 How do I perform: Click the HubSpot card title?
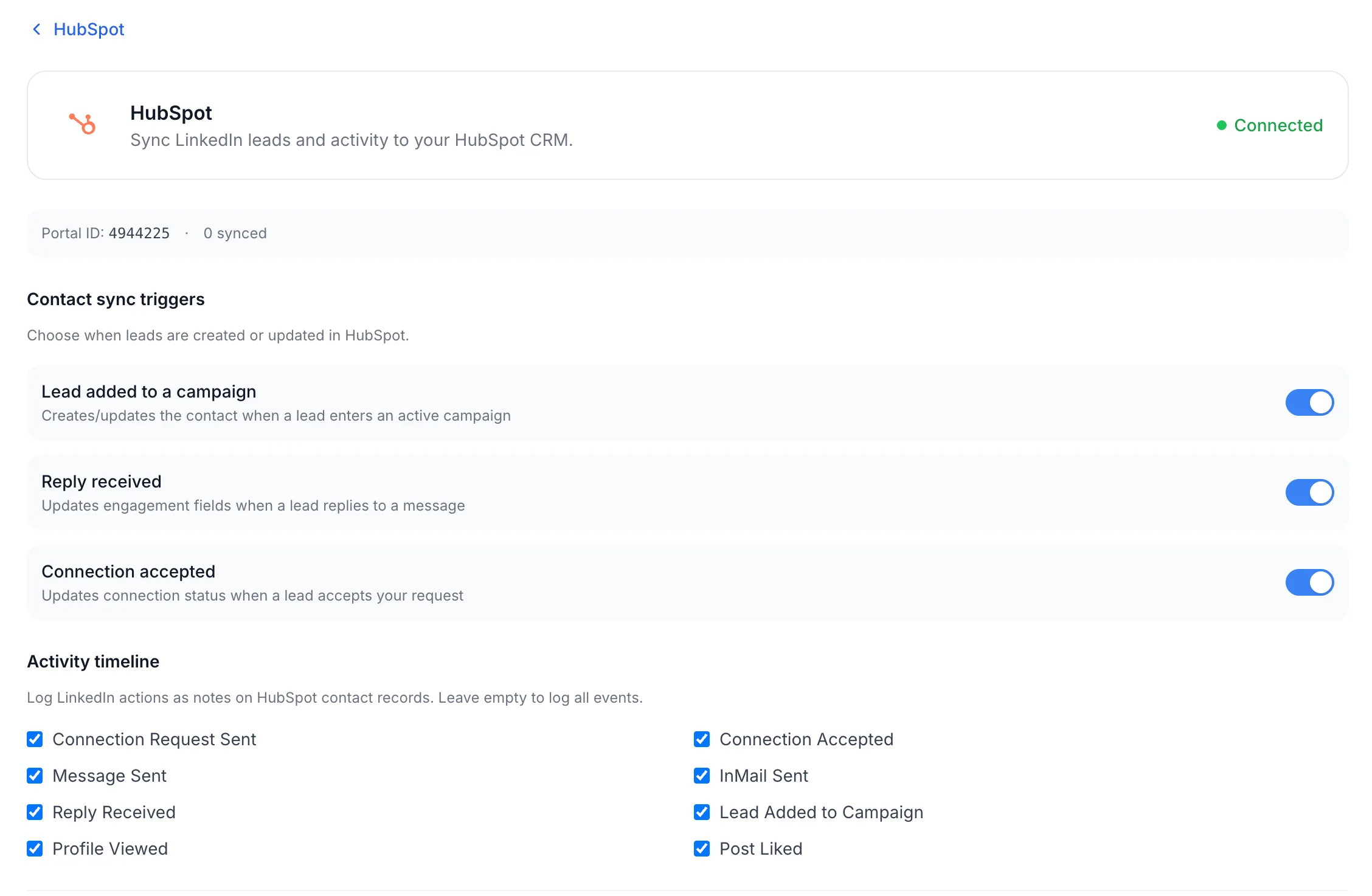171,113
